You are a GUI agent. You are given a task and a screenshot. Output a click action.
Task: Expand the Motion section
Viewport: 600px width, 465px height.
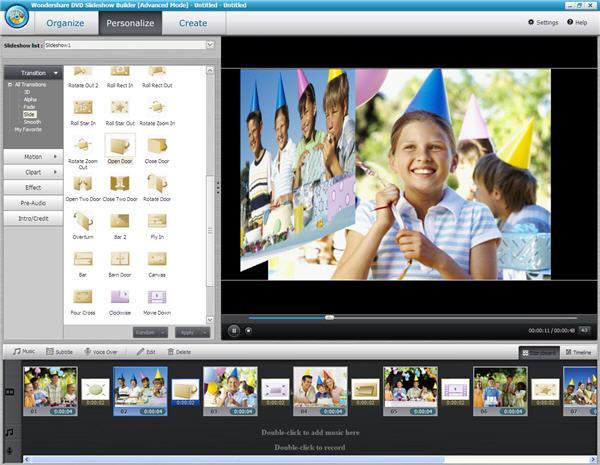(x=33, y=157)
